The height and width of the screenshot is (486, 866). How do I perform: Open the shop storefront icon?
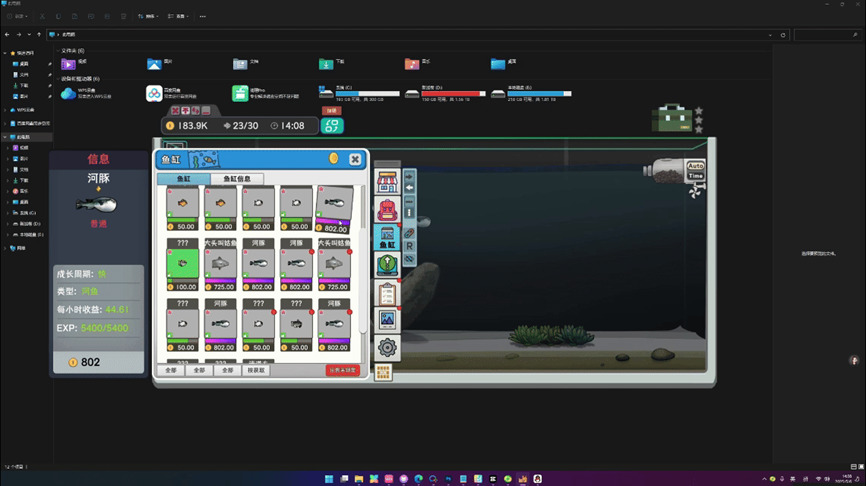point(387,183)
